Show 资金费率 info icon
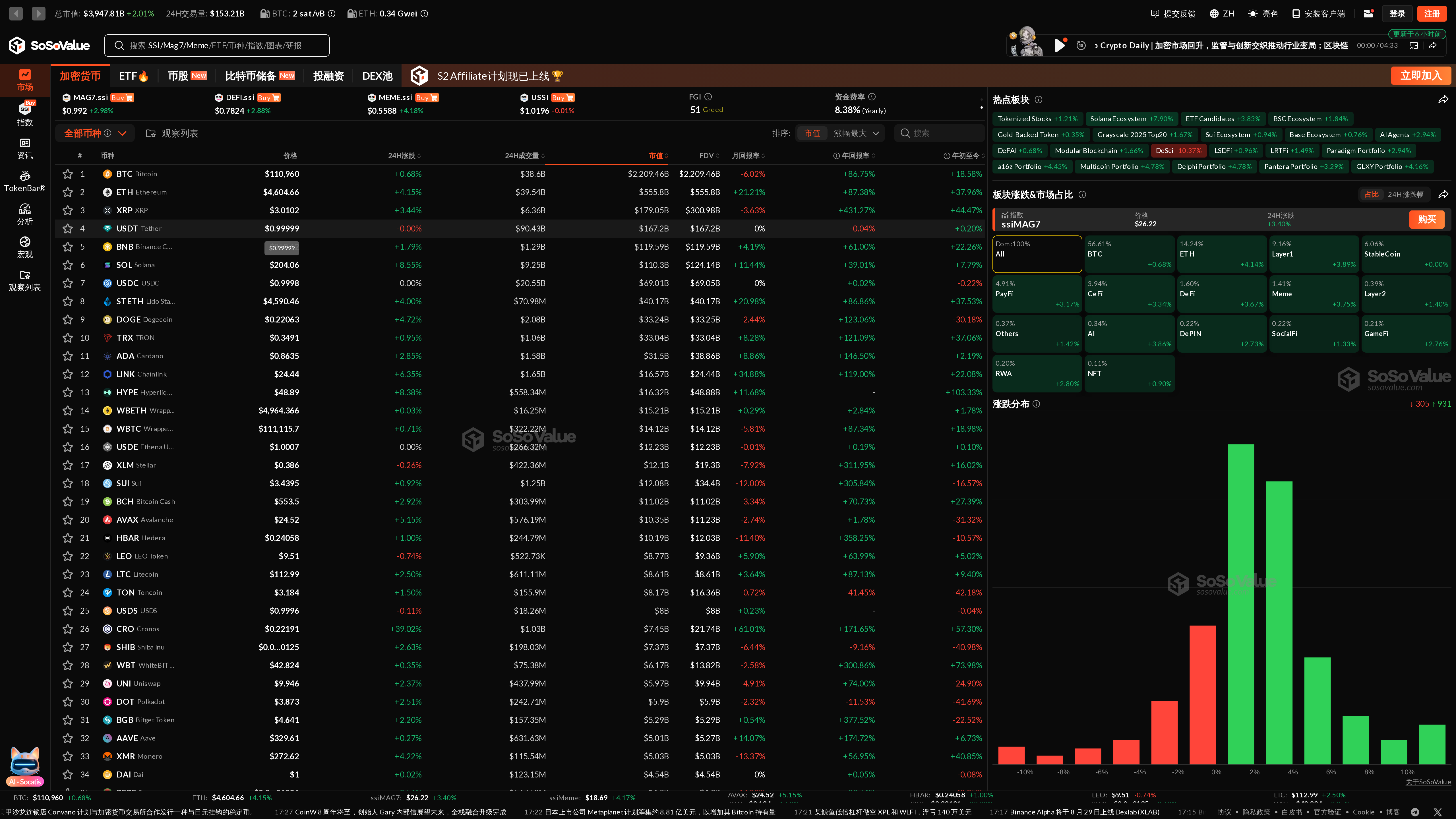 click(x=872, y=97)
